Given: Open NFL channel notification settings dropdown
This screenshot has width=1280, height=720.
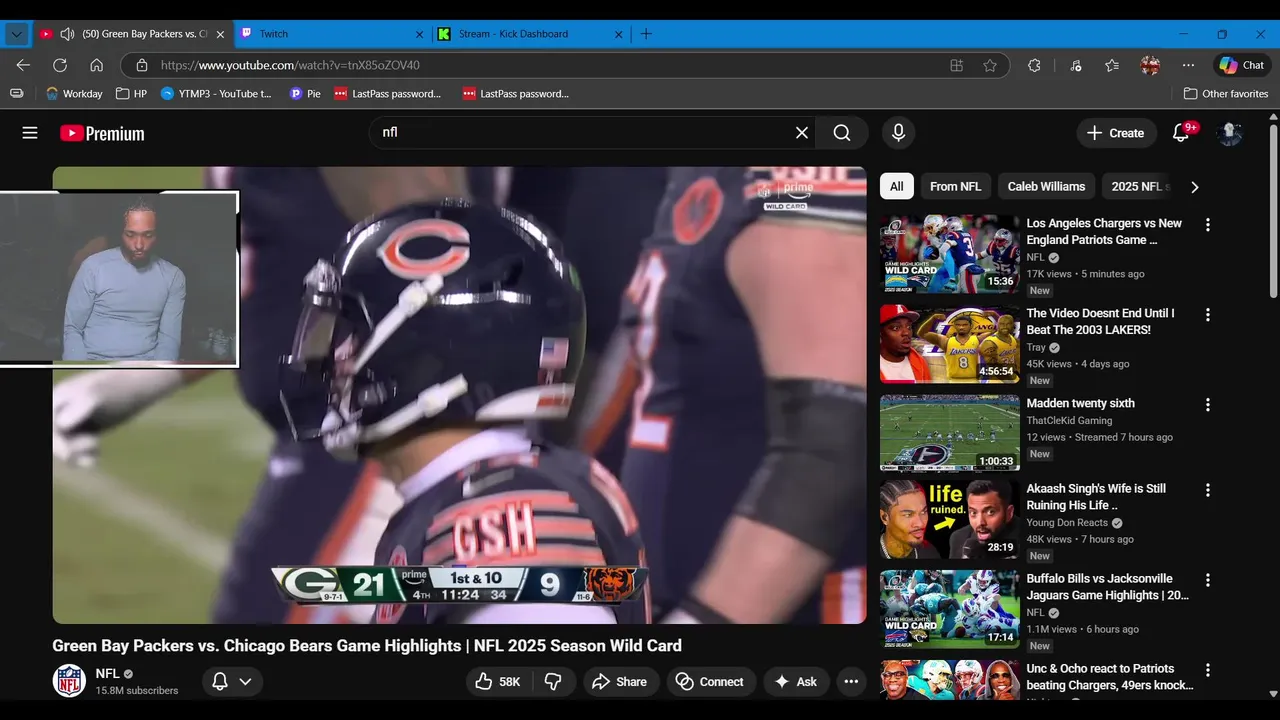Looking at the screenshot, I should click(x=232, y=682).
